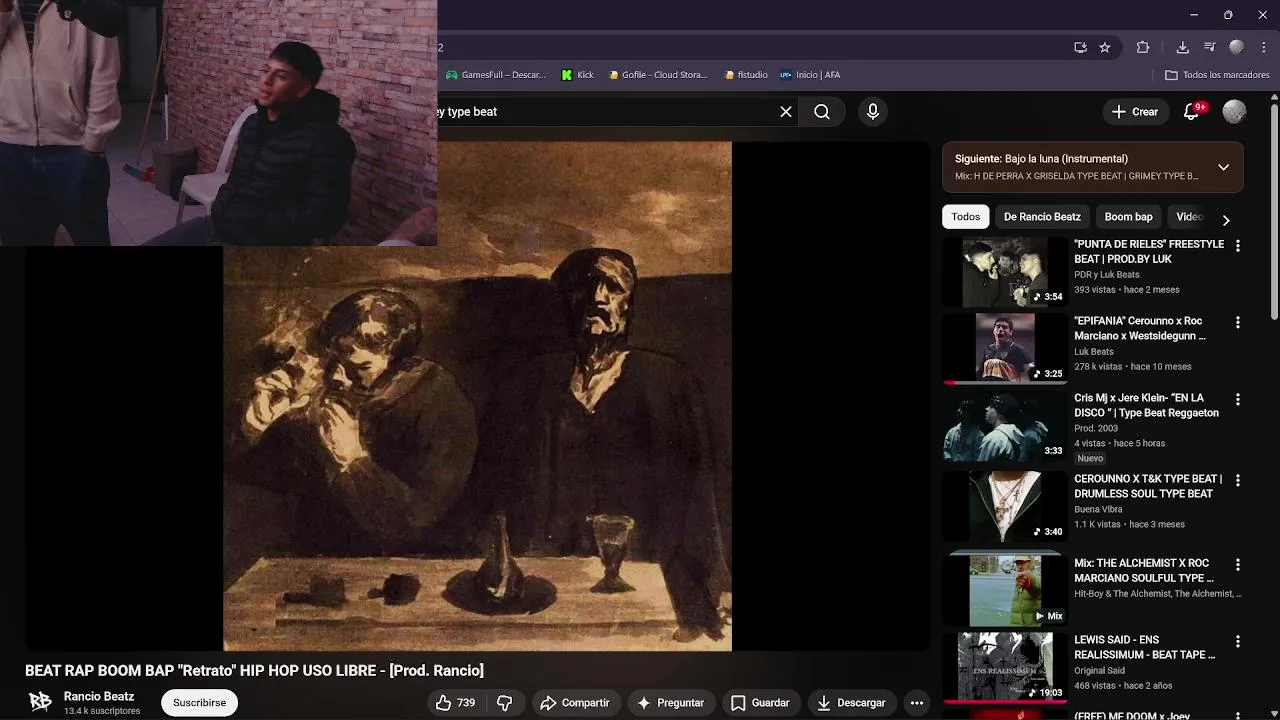This screenshot has height=720, width=1280.
Task: Open Todos los marcadores folder
Action: [x=1217, y=75]
